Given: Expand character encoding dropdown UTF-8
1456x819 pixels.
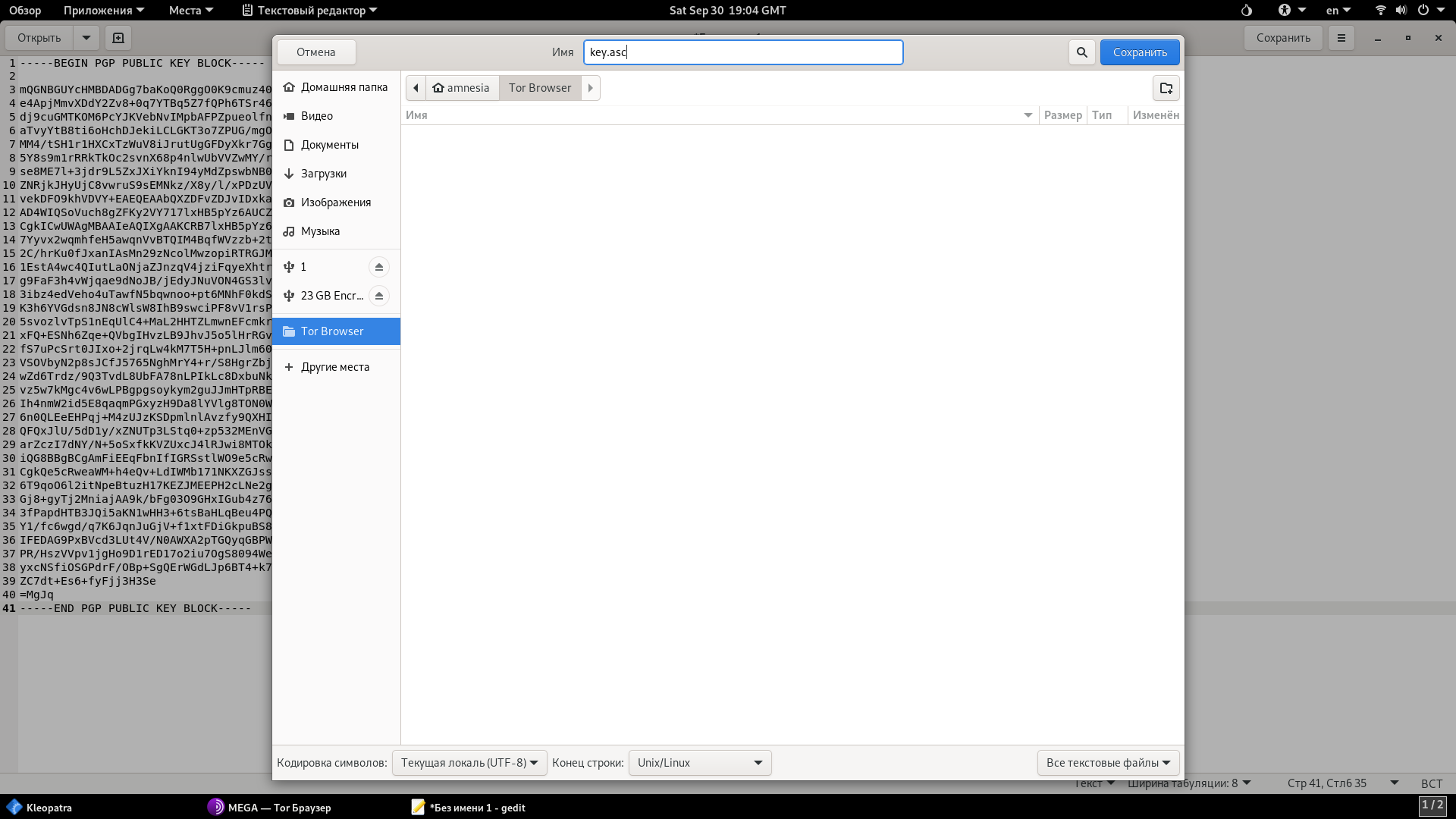Looking at the screenshot, I should [469, 763].
